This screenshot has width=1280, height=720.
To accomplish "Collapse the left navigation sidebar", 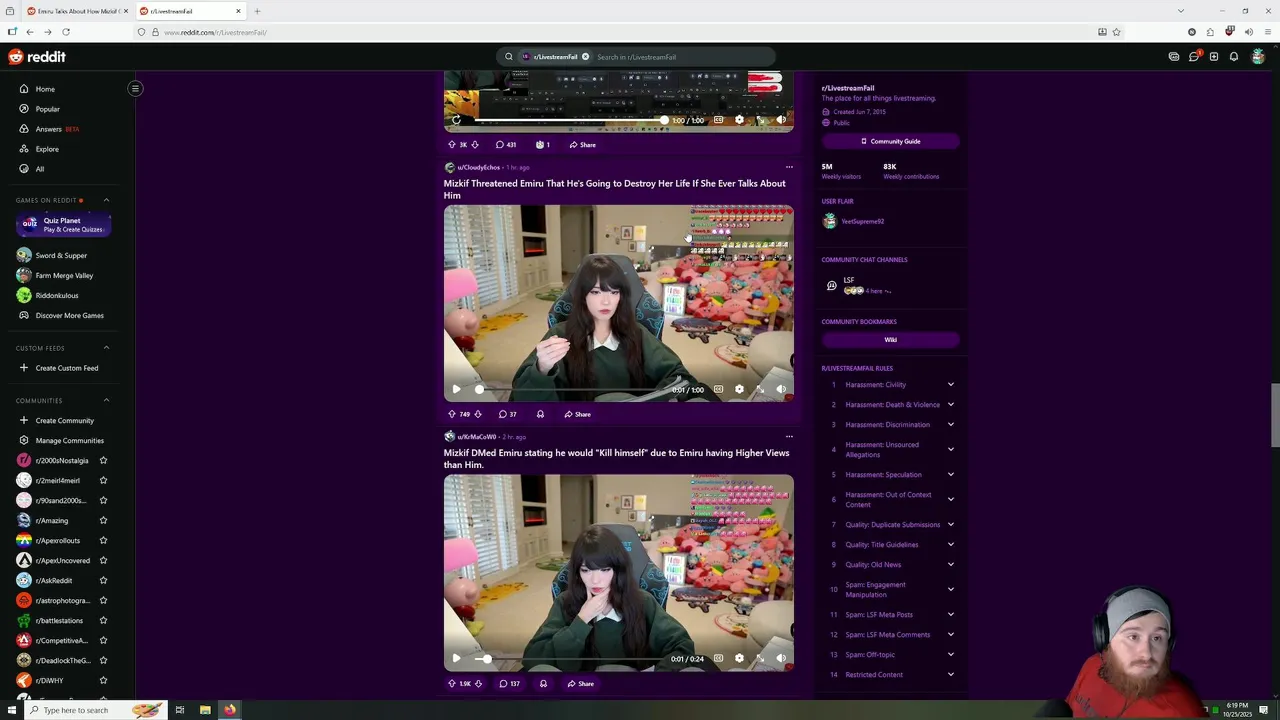I will [135, 88].
